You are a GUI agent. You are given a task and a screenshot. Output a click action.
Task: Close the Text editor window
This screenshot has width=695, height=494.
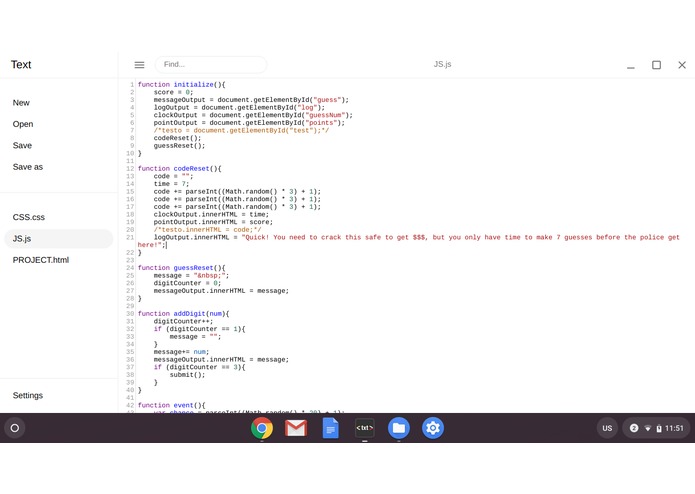pos(682,65)
